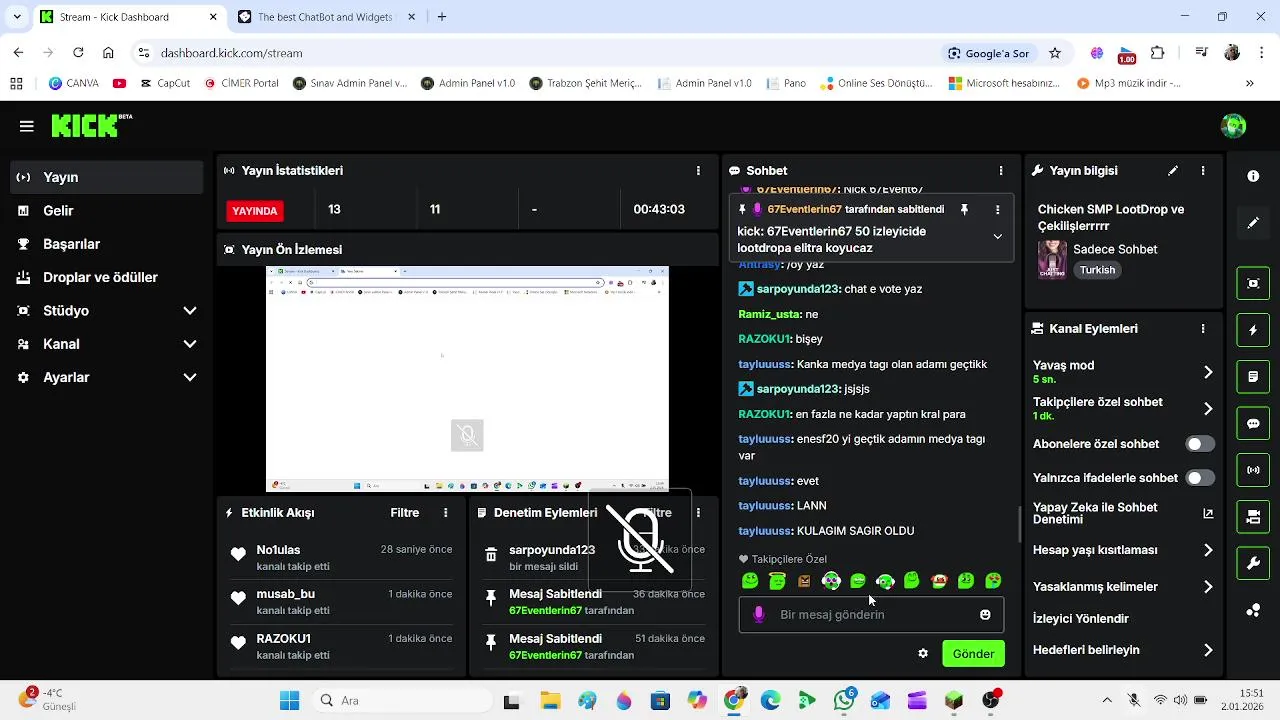Click the Turkish language tag
This screenshot has width=1280, height=720.
[x=1097, y=270]
